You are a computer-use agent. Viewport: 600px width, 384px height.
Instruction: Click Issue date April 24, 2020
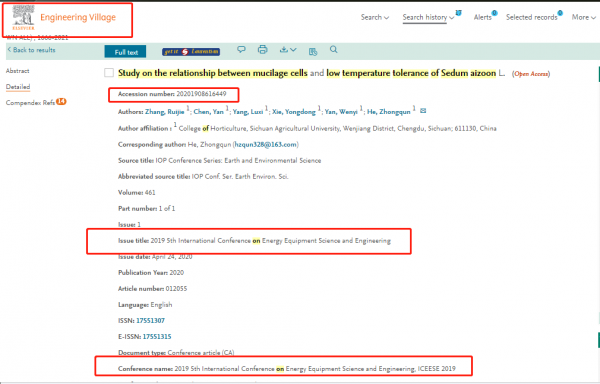click(x=172, y=257)
